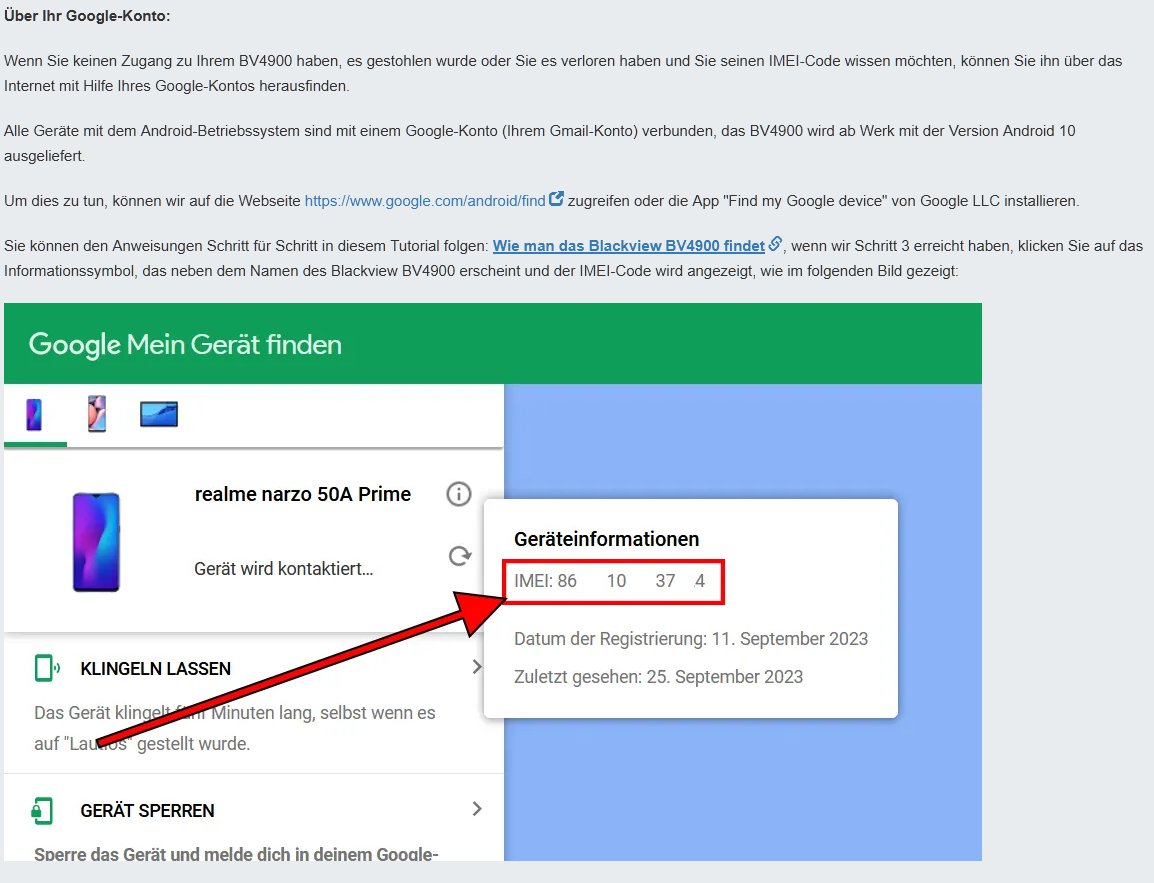This screenshot has height=883, width=1154.
Task: Expand the KLINGELN LASSEN chevron arrow
Action: pyautogui.click(x=477, y=667)
